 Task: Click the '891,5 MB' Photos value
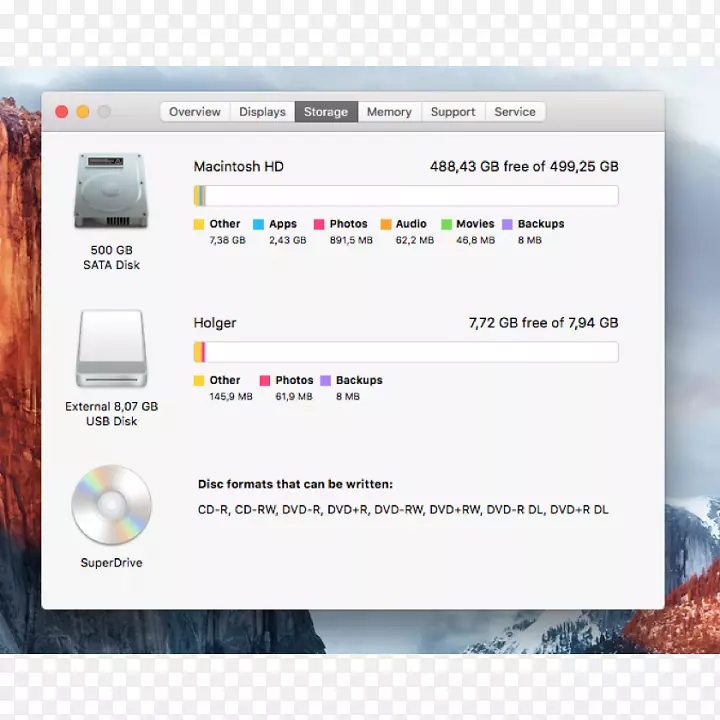tap(351, 240)
